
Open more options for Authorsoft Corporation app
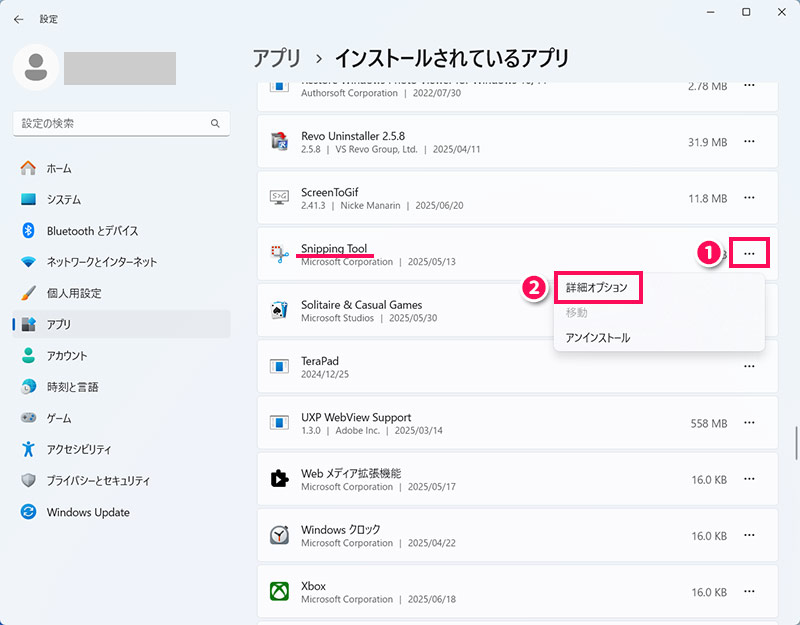click(x=749, y=85)
